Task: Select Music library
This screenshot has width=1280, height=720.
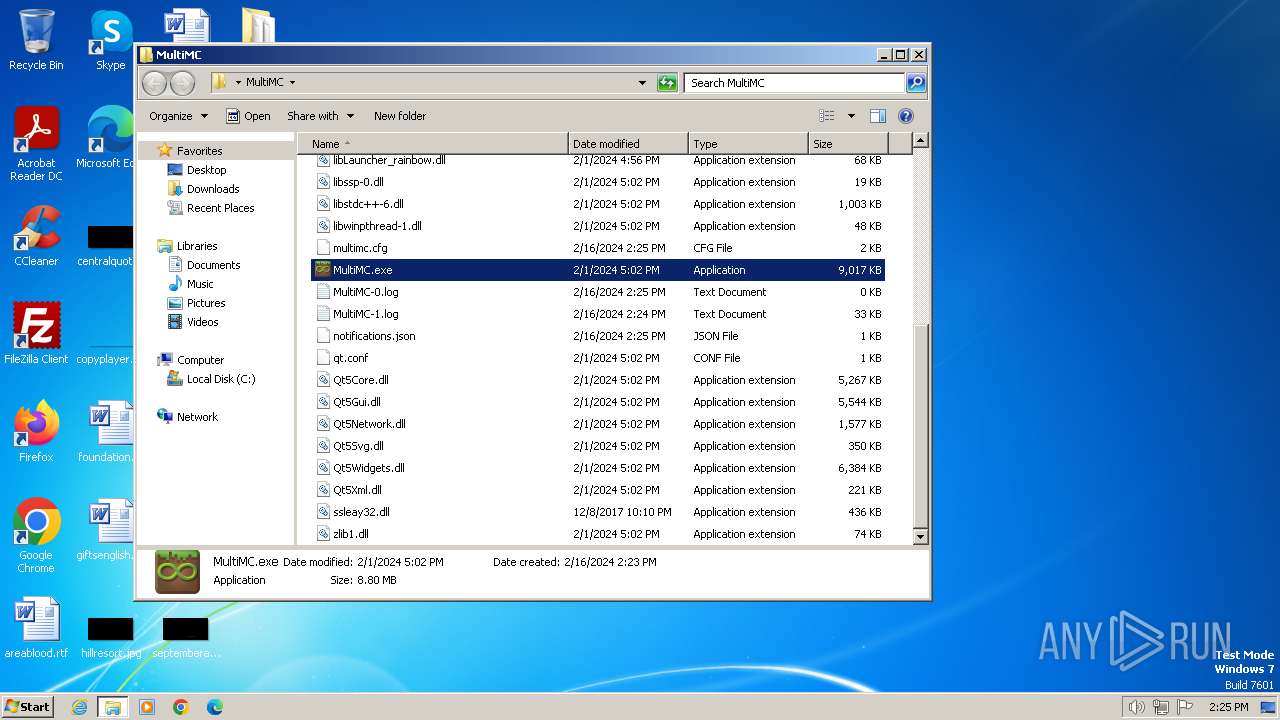Action: click(200, 284)
